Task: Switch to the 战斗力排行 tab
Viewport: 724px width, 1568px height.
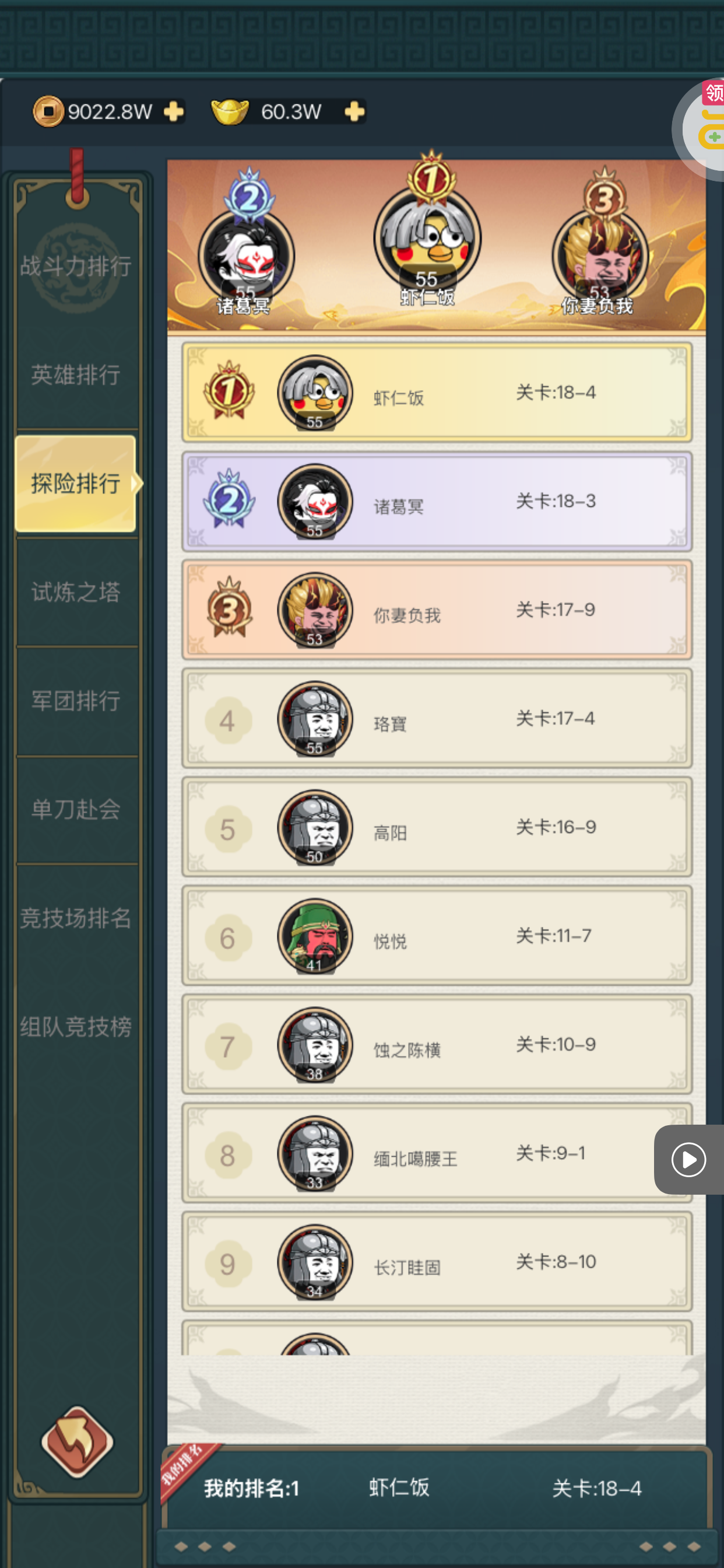Action: tap(76, 267)
